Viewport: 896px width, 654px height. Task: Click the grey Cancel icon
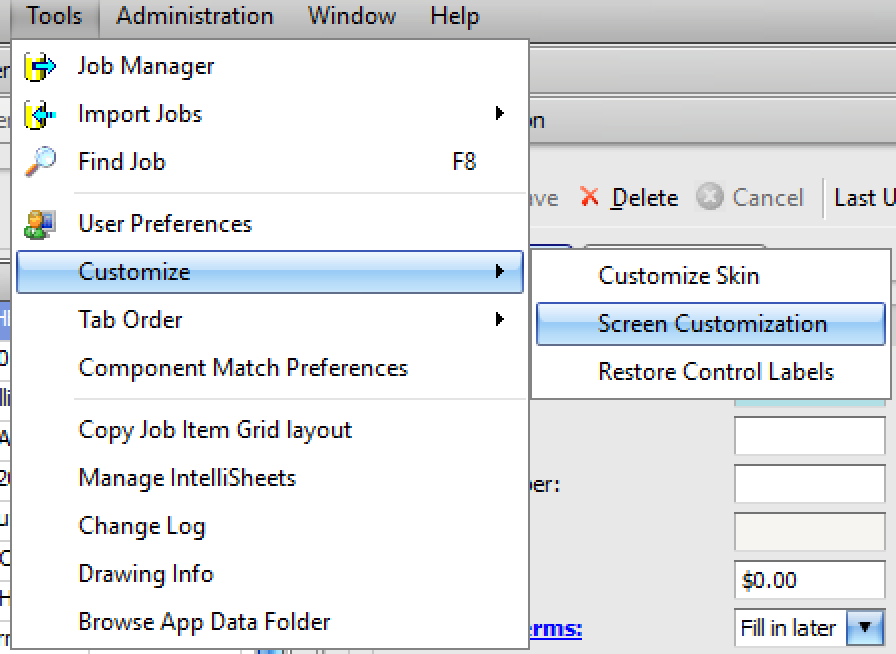click(709, 198)
